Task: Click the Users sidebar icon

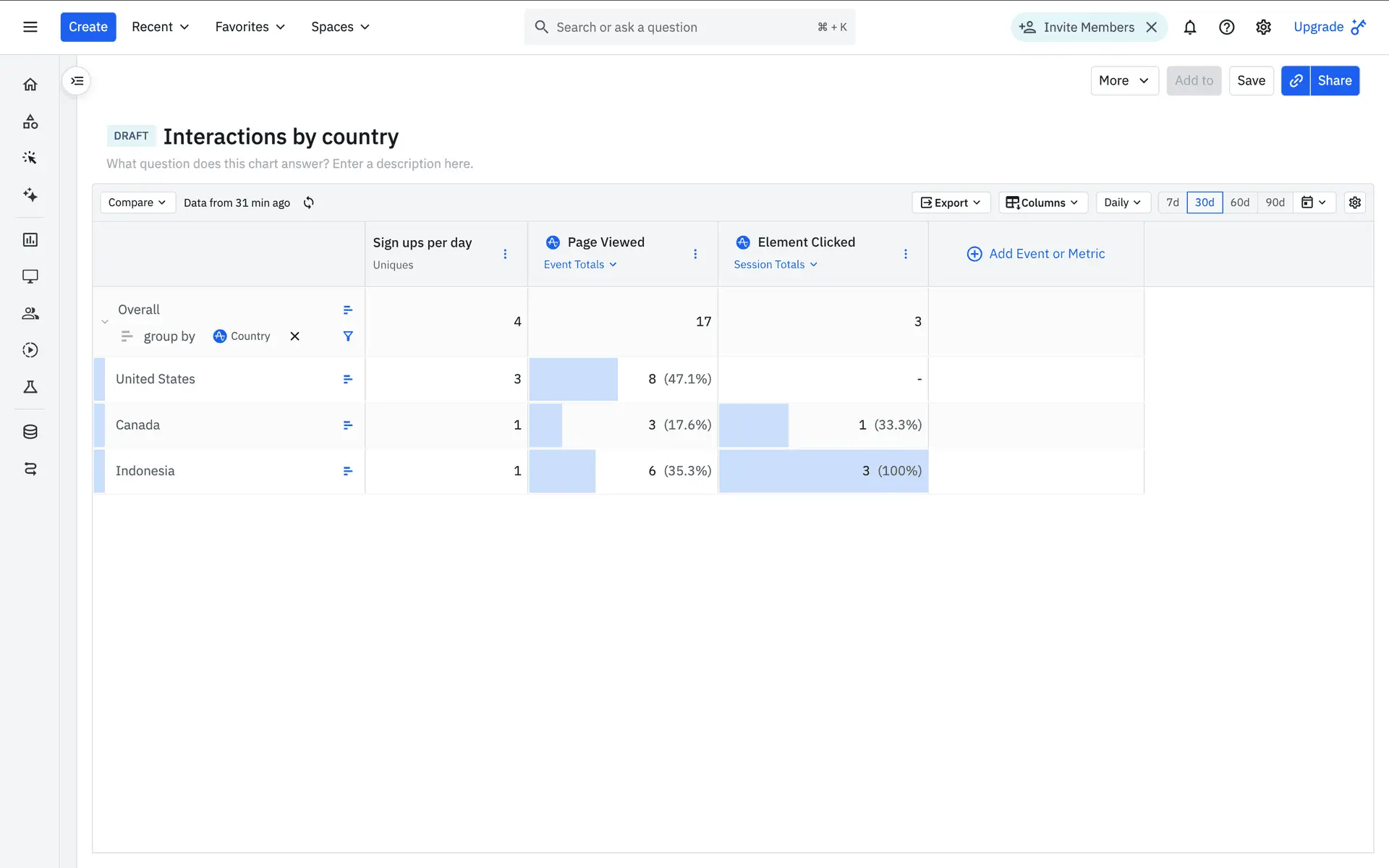Action: coord(30,313)
